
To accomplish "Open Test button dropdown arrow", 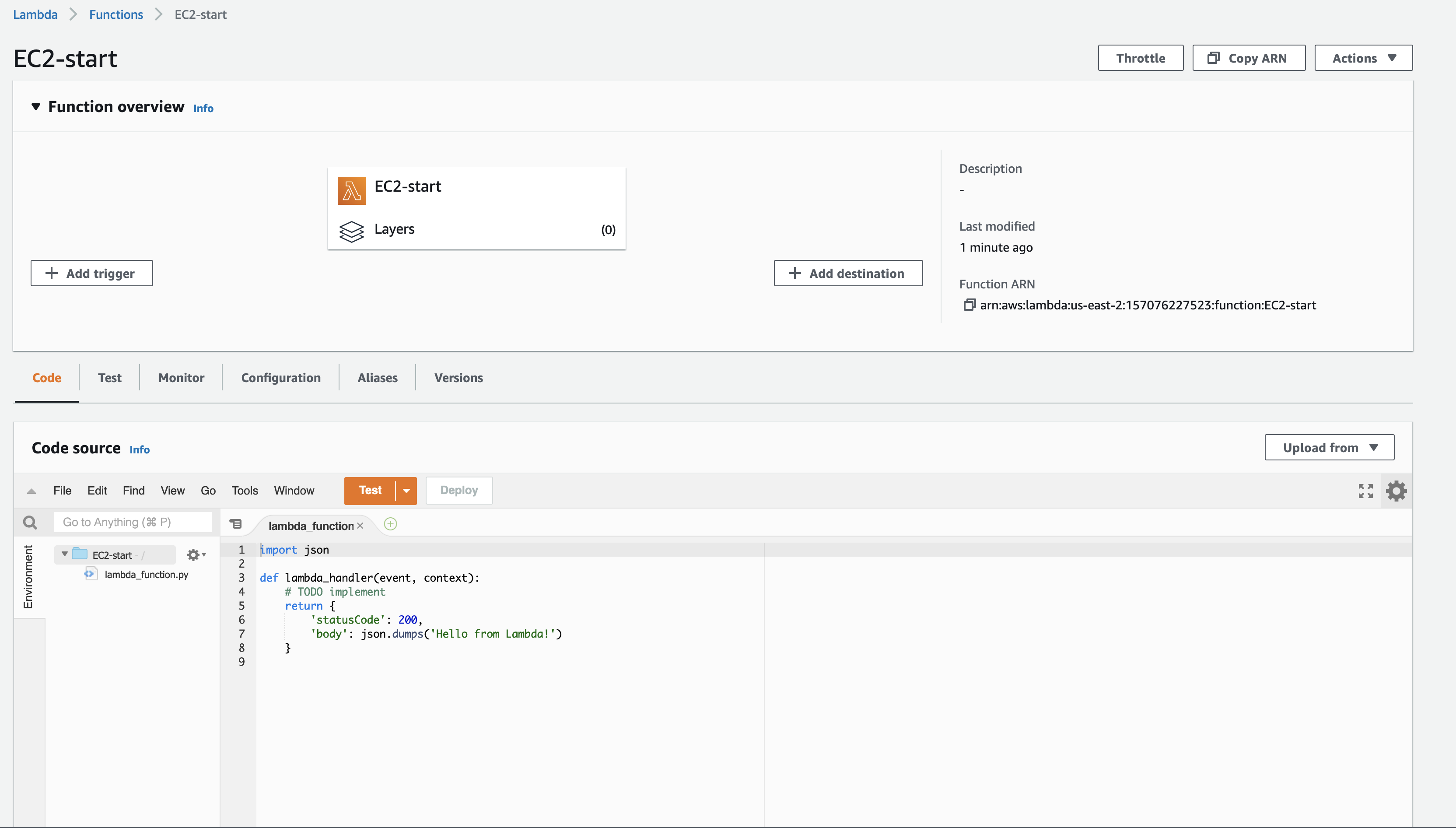I will point(406,491).
